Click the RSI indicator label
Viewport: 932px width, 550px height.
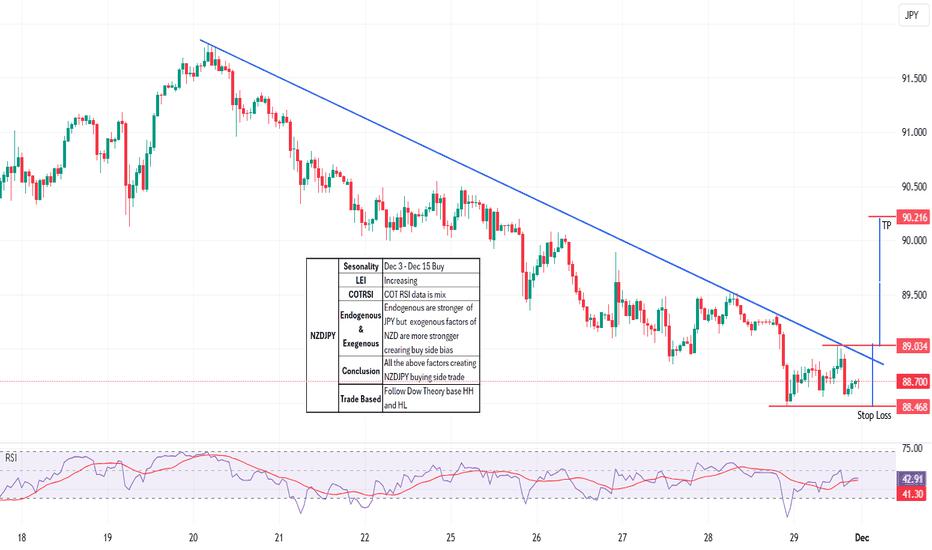pyautogui.click(x=11, y=458)
